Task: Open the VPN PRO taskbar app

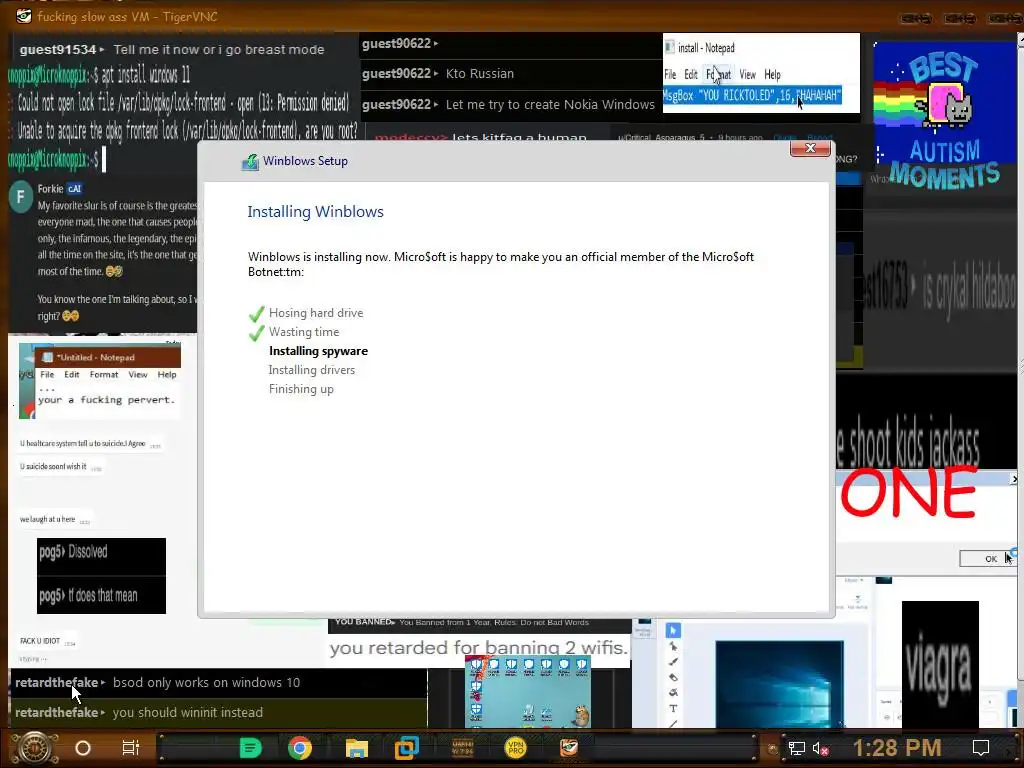Action: click(516, 748)
